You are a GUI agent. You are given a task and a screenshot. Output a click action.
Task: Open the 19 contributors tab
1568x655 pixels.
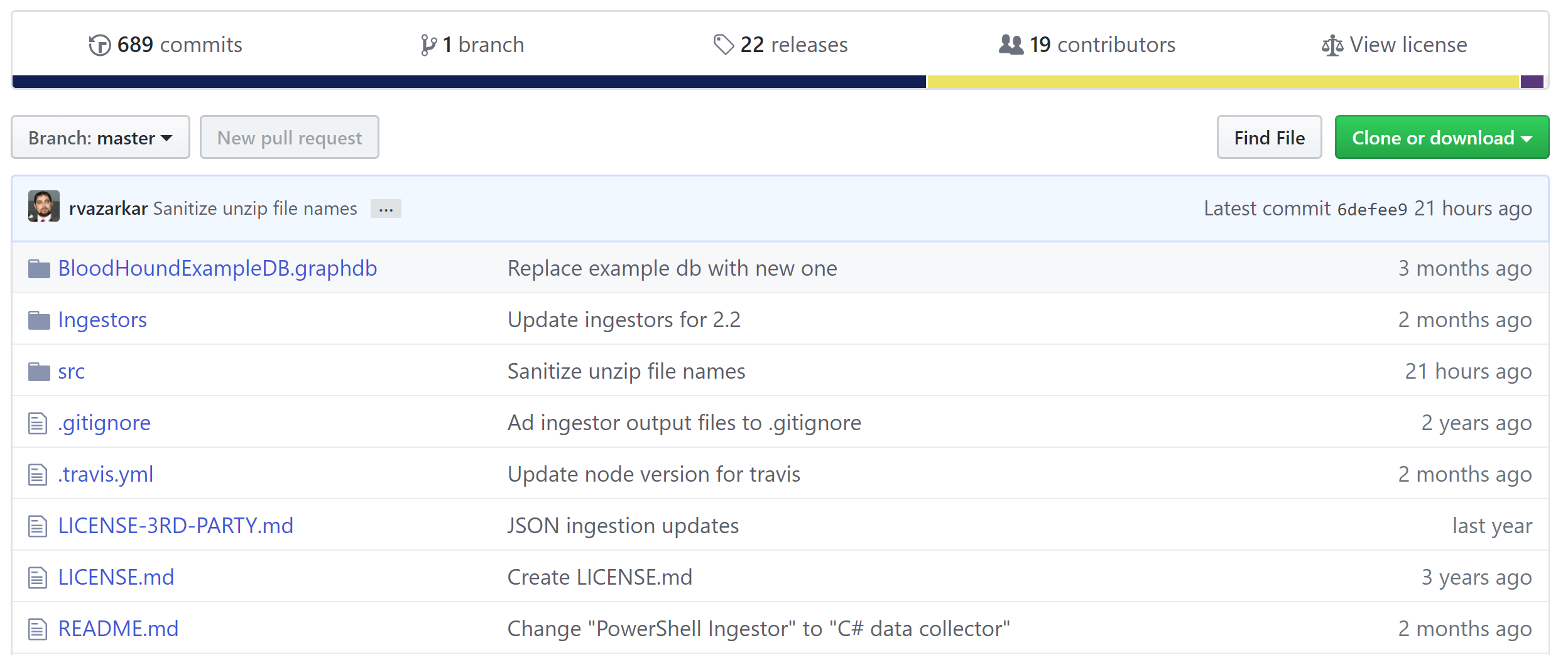[x=1087, y=45]
